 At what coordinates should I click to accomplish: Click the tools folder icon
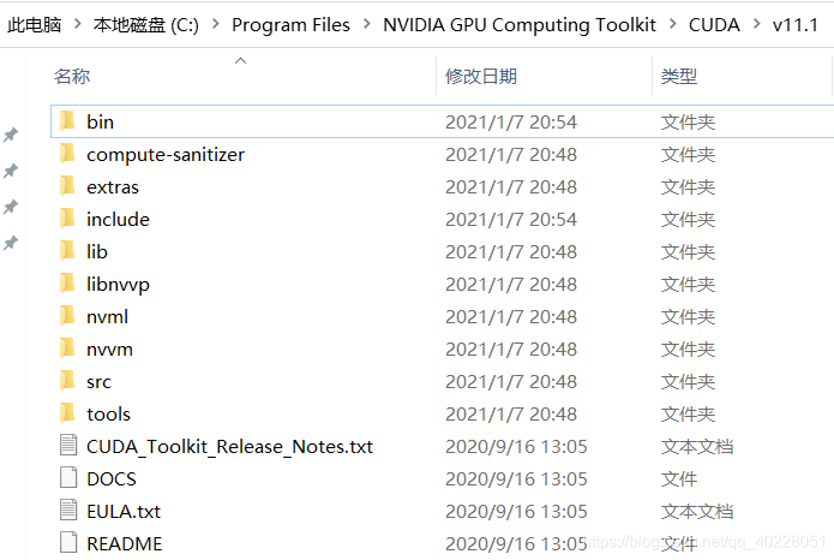[67, 414]
